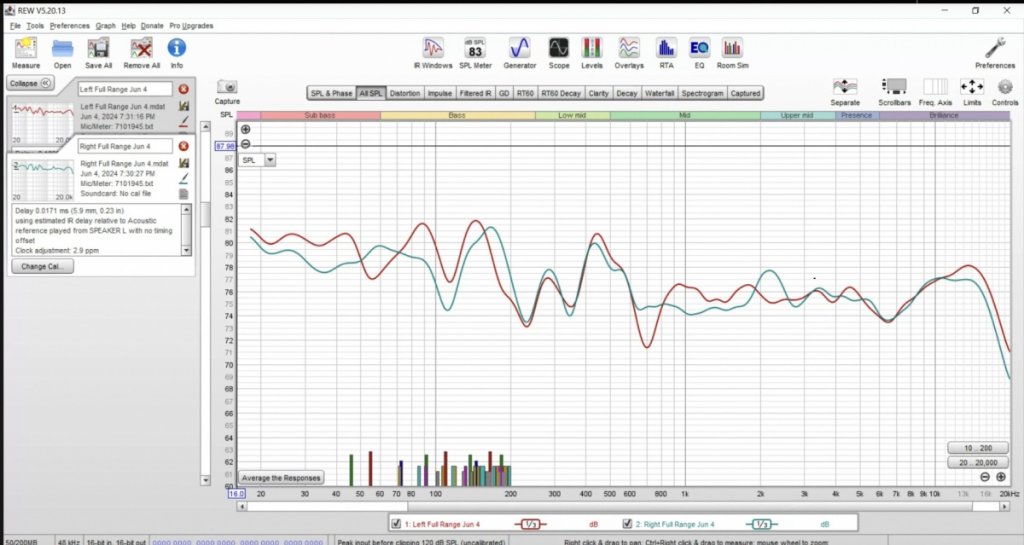Screen dimensions: 1024x545
Task: Switch to Waterfall tab
Action: [659, 93]
